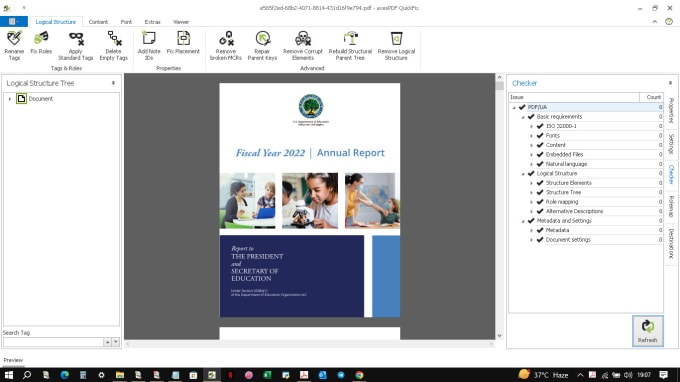Screen dimensions: 680x382
Task: Expand the Embedded Files row
Action: pyautogui.click(x=531, y=154)
